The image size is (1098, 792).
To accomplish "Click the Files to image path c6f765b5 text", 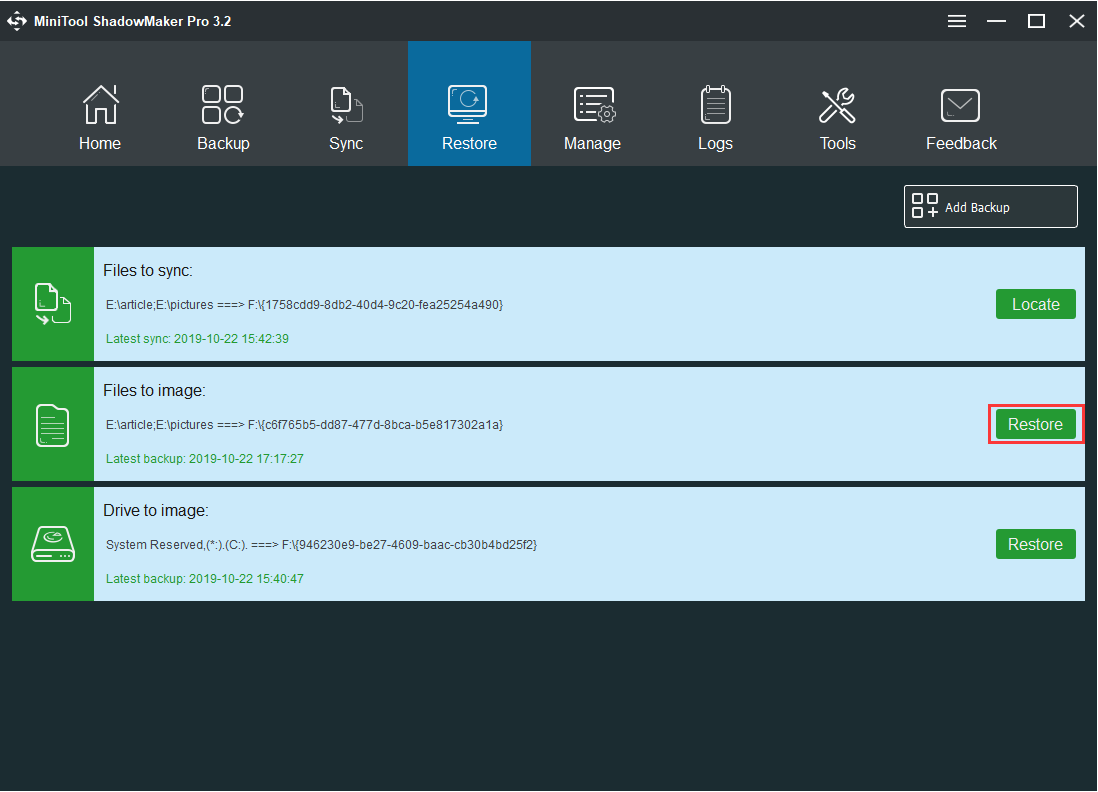I will [305, 424].
